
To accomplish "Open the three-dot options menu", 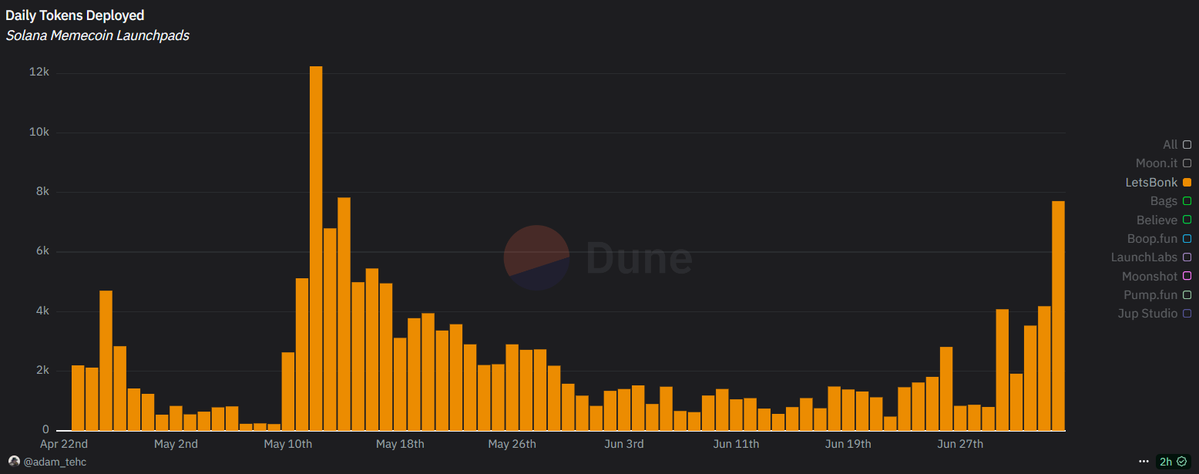I will 1144,462.
